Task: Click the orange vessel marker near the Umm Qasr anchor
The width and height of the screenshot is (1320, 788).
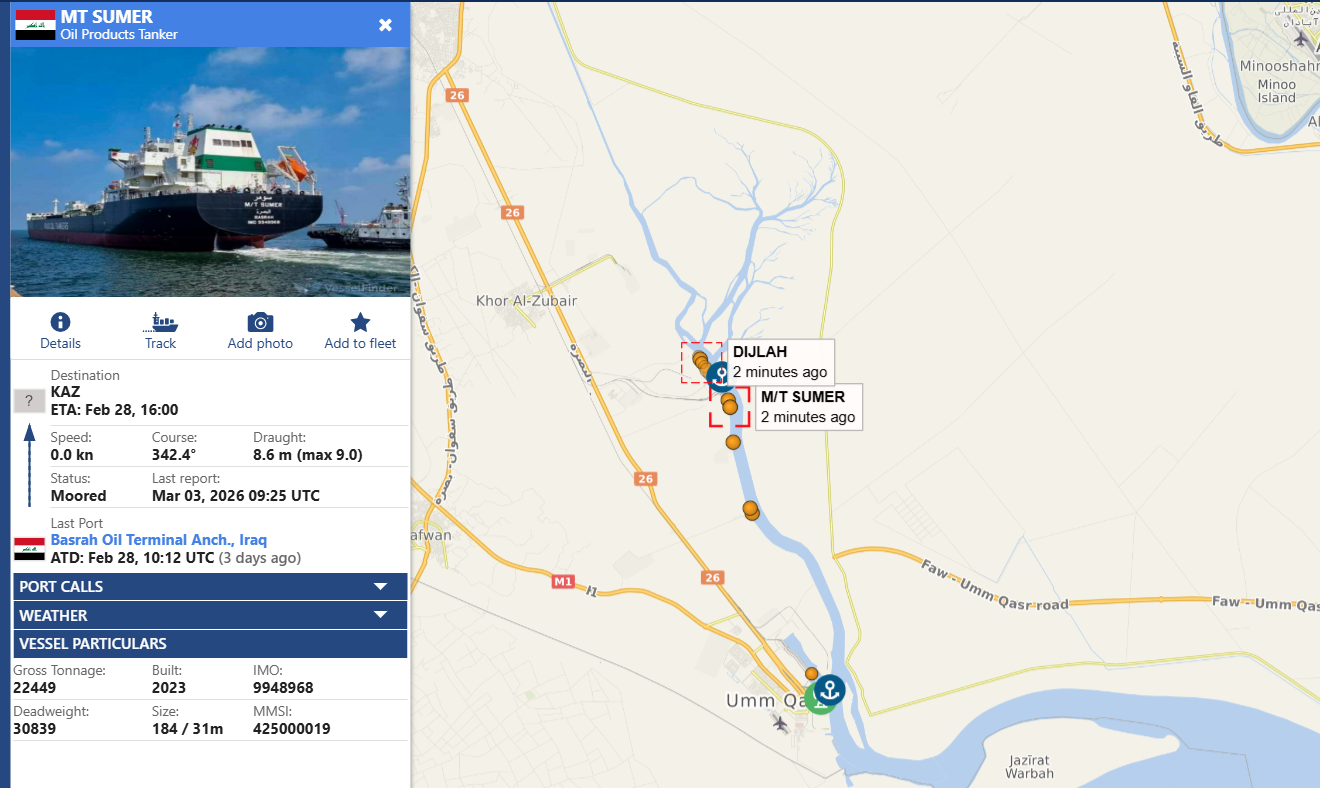Action: [812, 674]
